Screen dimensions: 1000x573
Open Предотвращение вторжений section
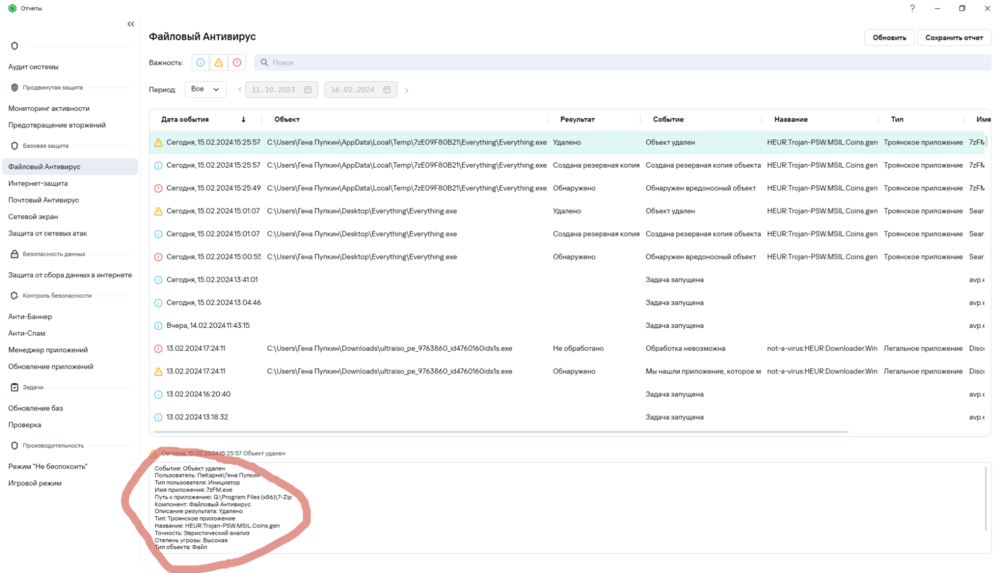coord(57,125)
